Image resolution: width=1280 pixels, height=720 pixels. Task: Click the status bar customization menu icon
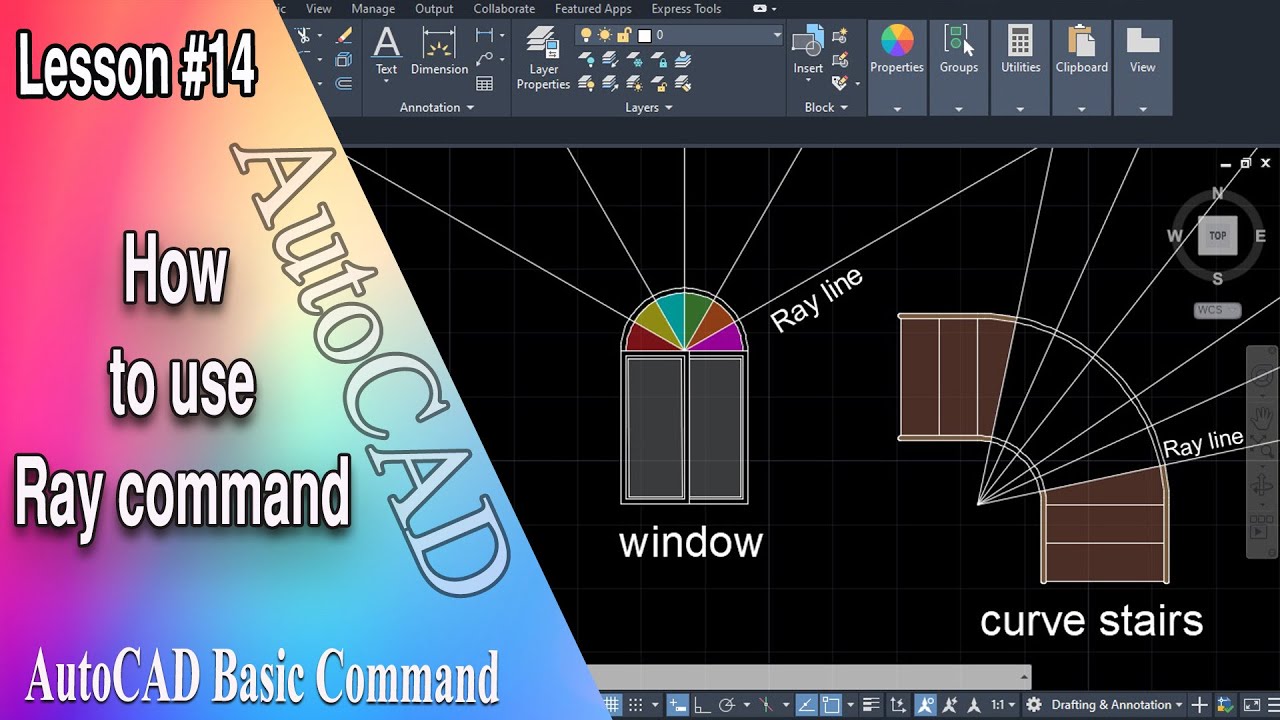click(1273, 705)
